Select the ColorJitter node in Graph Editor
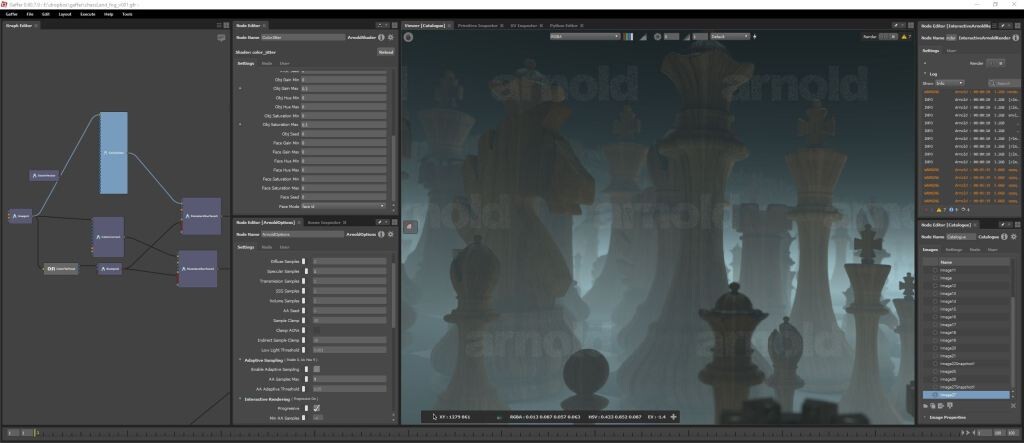This screenshot has height=443, width=1024. (x=114, y=153)
